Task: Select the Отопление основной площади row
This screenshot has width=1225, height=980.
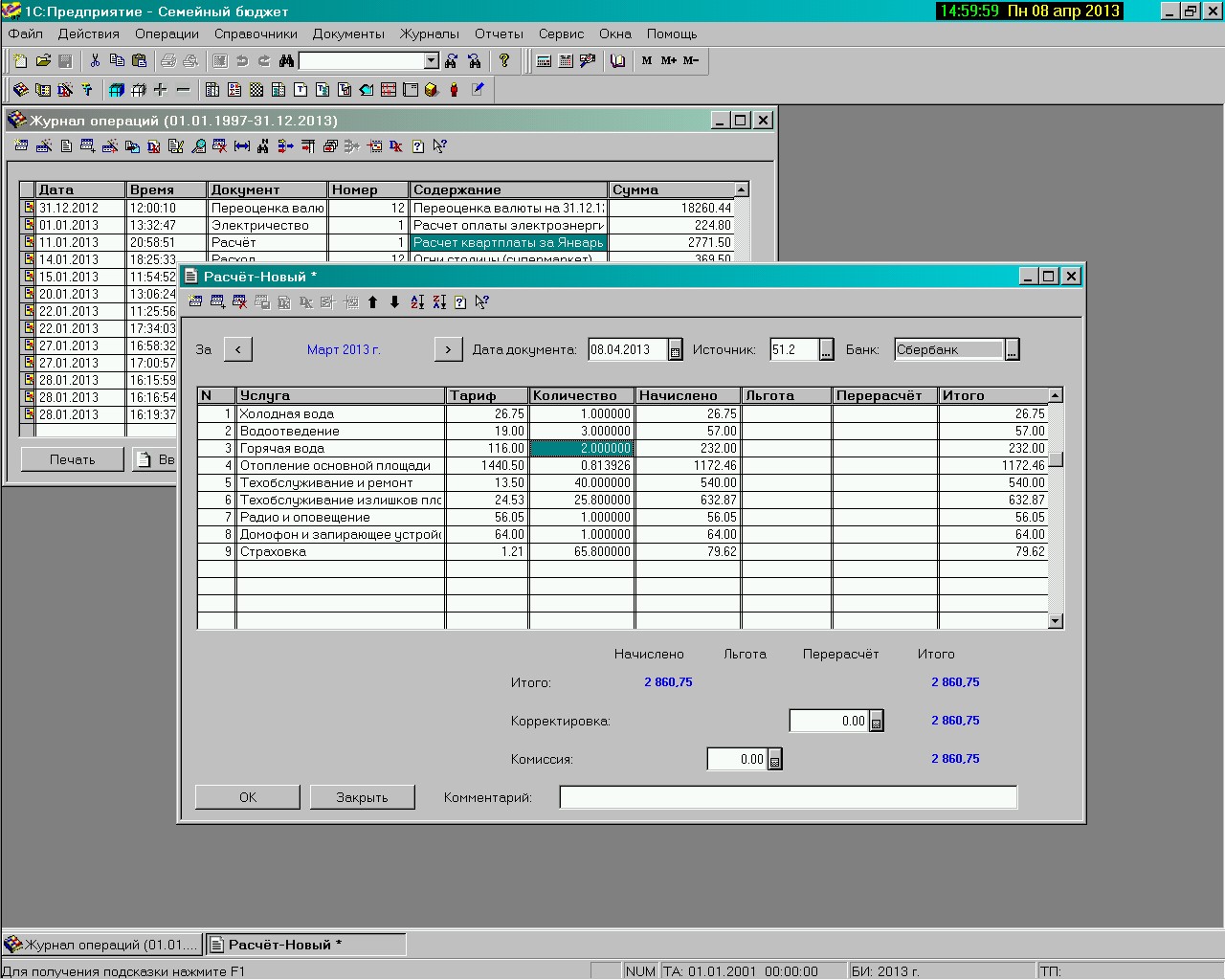Action: point(622,466)
